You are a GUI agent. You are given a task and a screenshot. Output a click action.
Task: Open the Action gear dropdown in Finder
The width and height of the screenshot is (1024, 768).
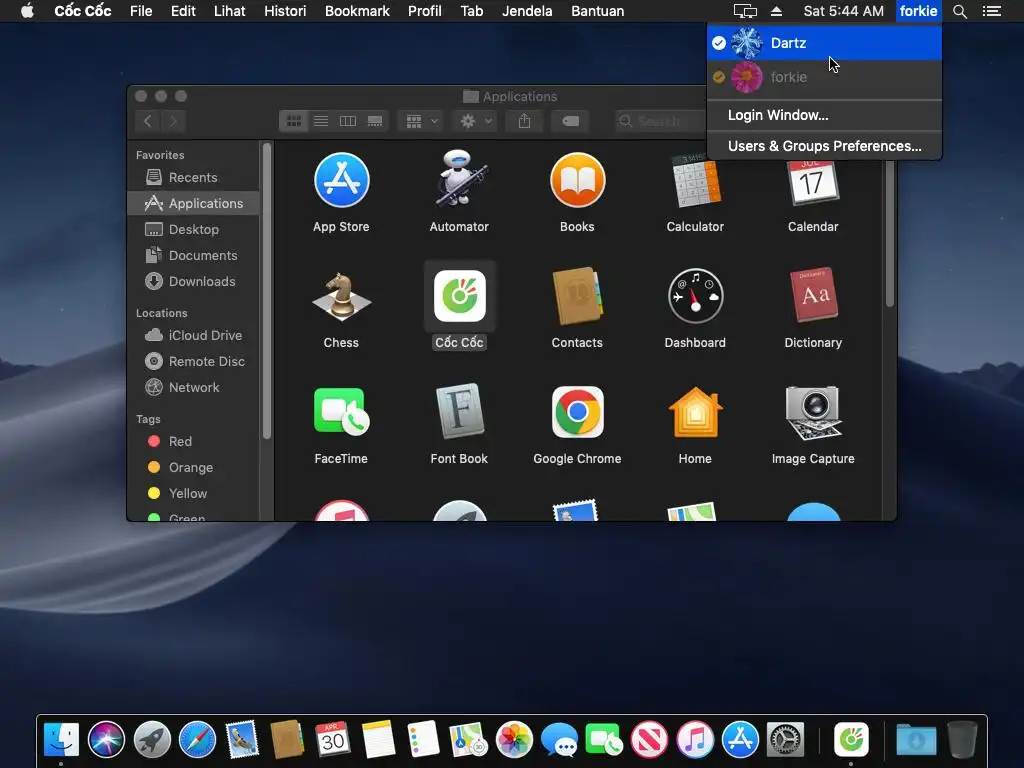(x=476, y=121)
